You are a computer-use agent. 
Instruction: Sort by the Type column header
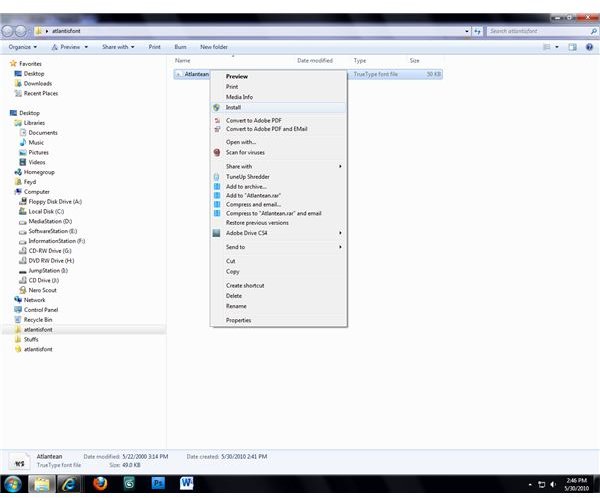360,60
